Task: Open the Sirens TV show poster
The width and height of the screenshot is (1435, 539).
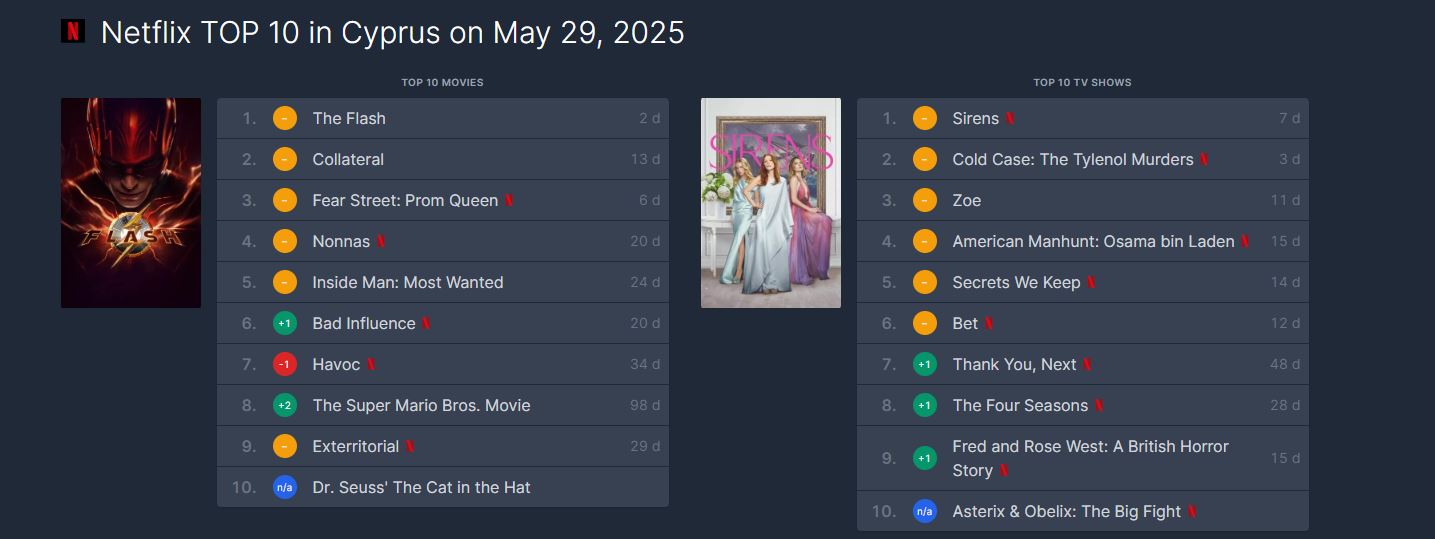Action: coord(771,203)
